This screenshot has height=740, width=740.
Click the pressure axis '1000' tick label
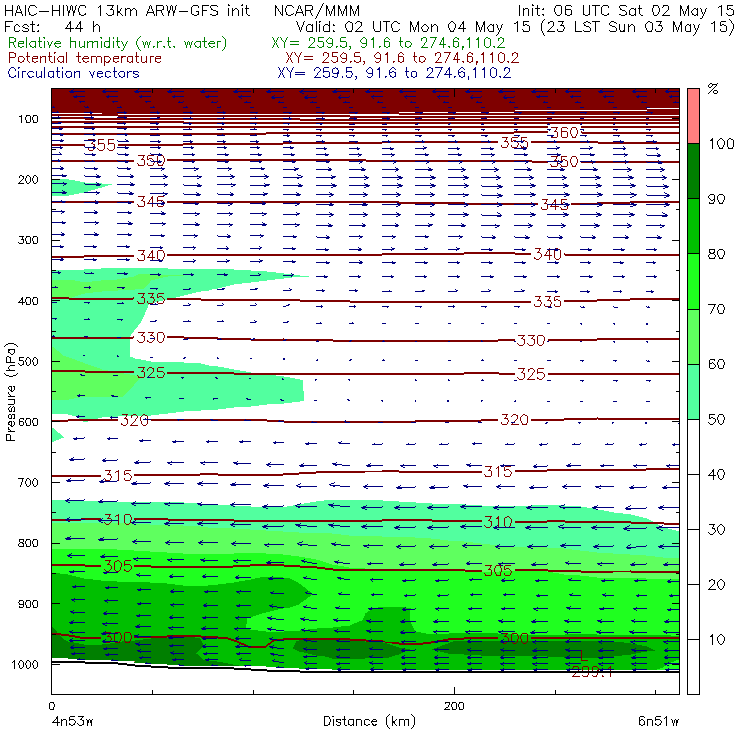tap(25, 664)
